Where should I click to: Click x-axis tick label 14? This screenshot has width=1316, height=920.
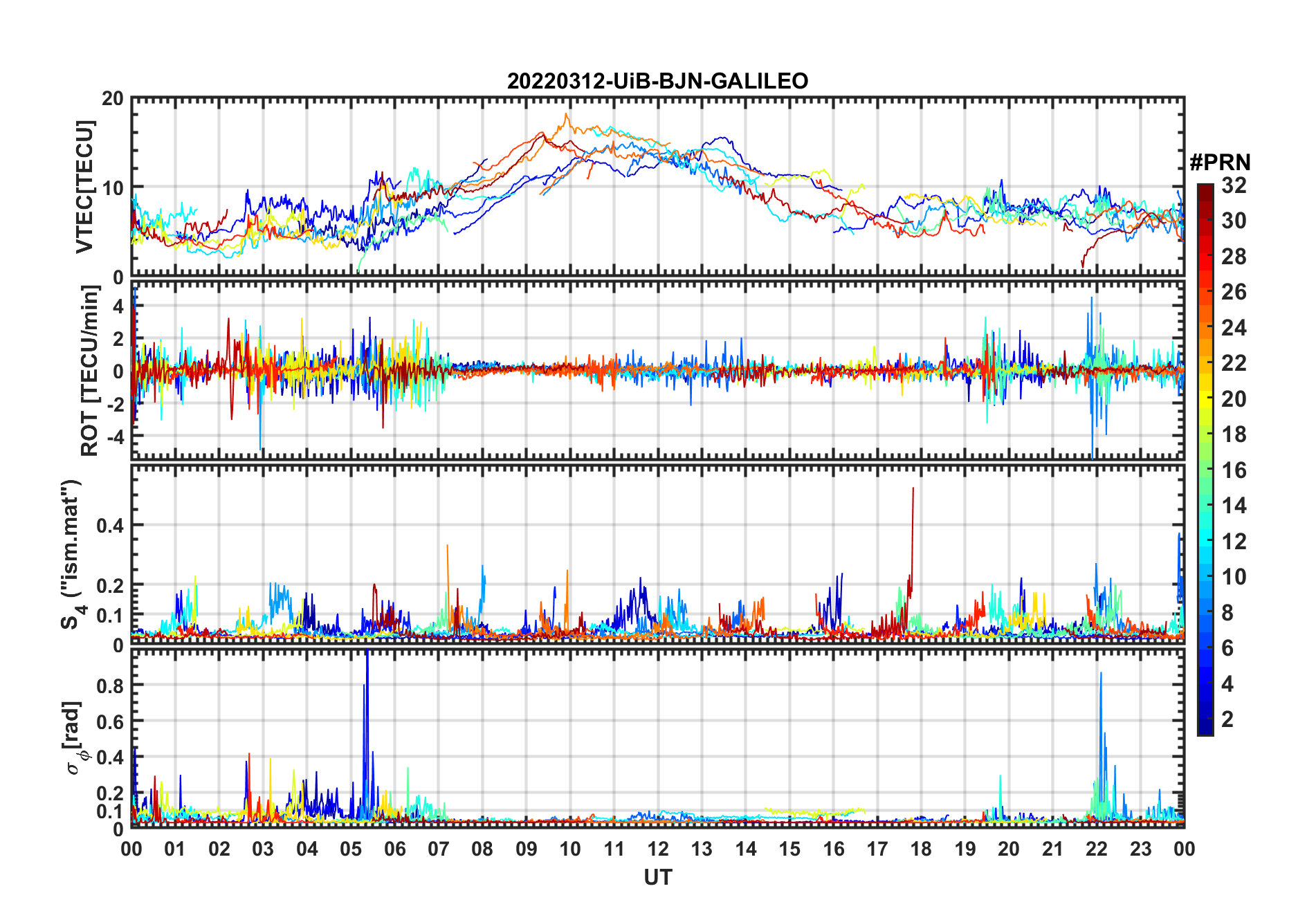pos(746,849)
